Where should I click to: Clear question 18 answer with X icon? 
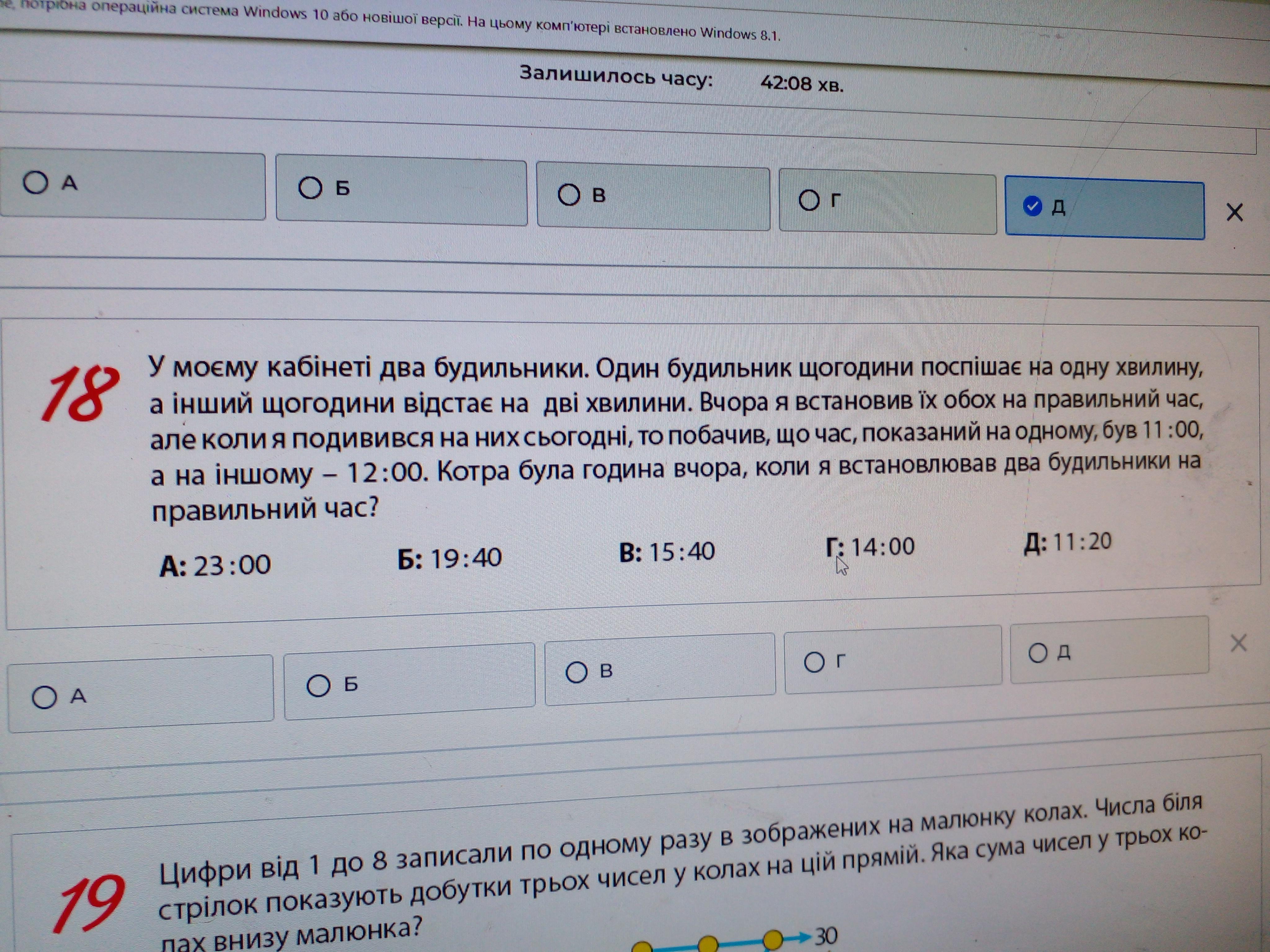[x=1238, y=643]
